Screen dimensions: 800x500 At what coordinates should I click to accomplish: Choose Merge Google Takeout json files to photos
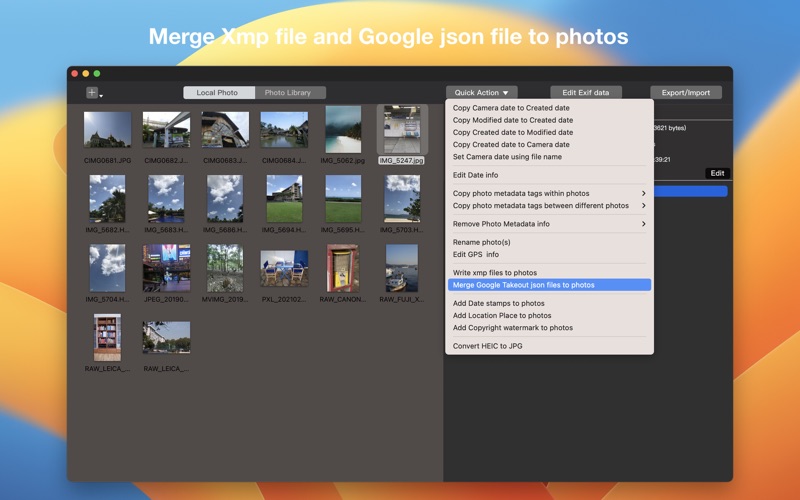(x=549, y=285)
